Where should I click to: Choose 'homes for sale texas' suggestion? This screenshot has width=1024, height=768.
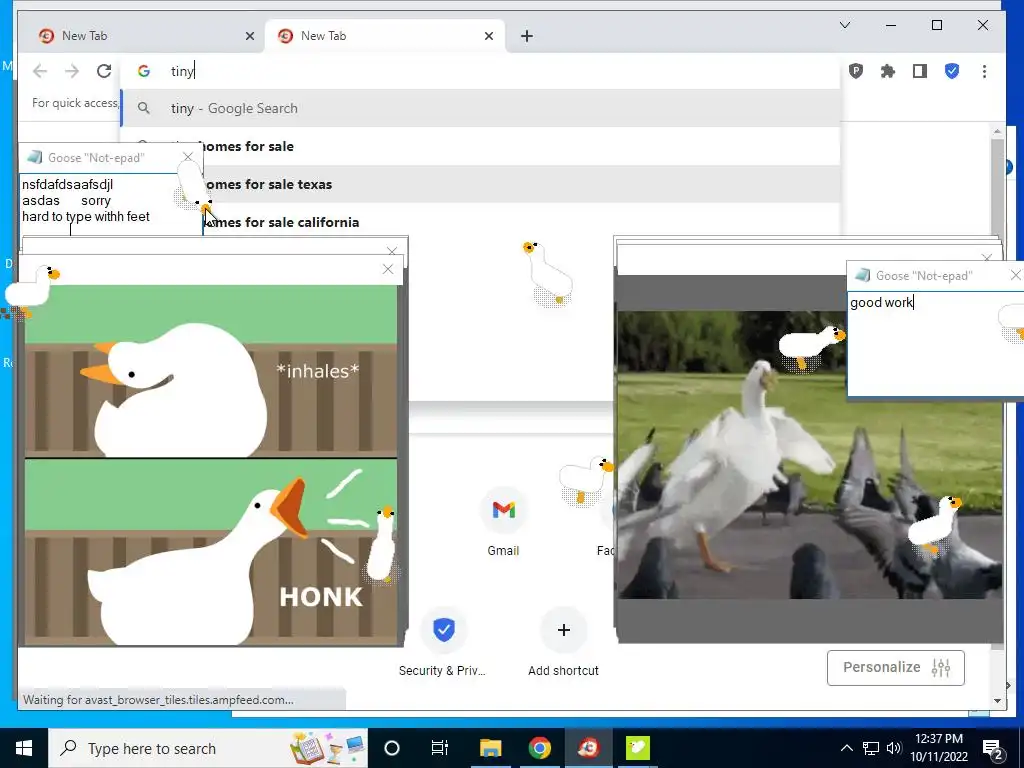point(480,184)
